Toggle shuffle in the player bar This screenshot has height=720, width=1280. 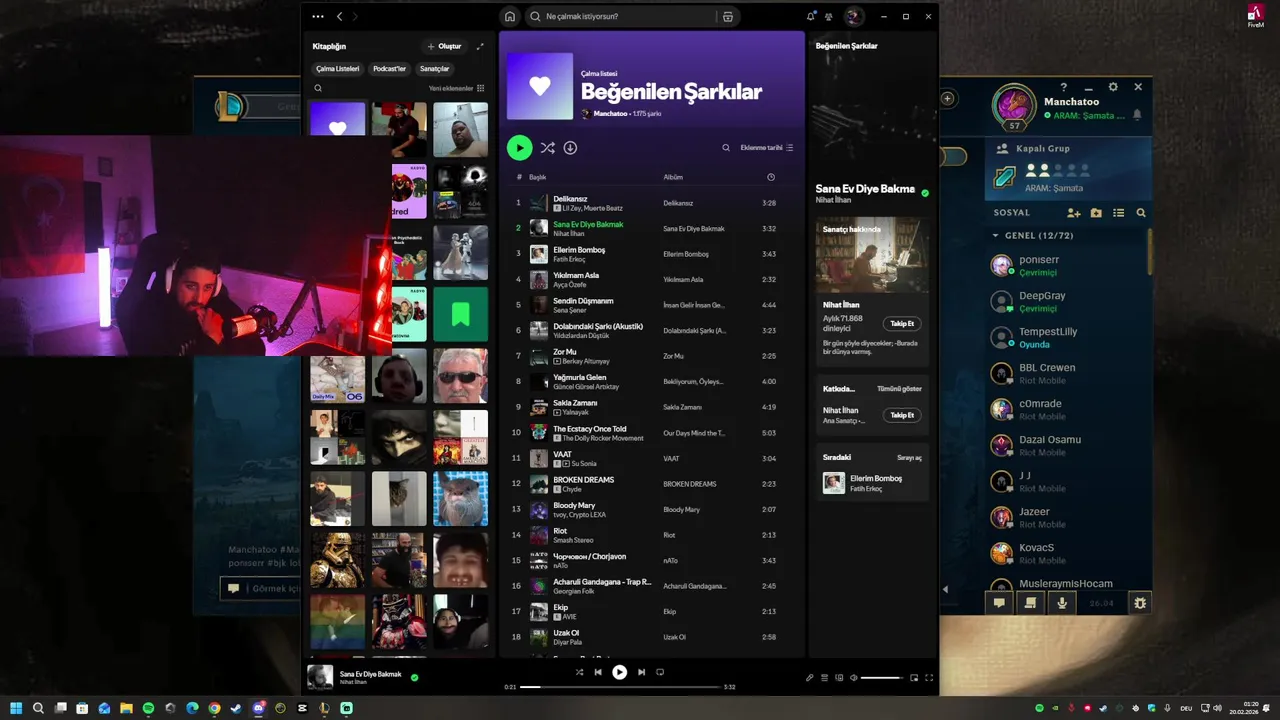click(x=579, y=672)
